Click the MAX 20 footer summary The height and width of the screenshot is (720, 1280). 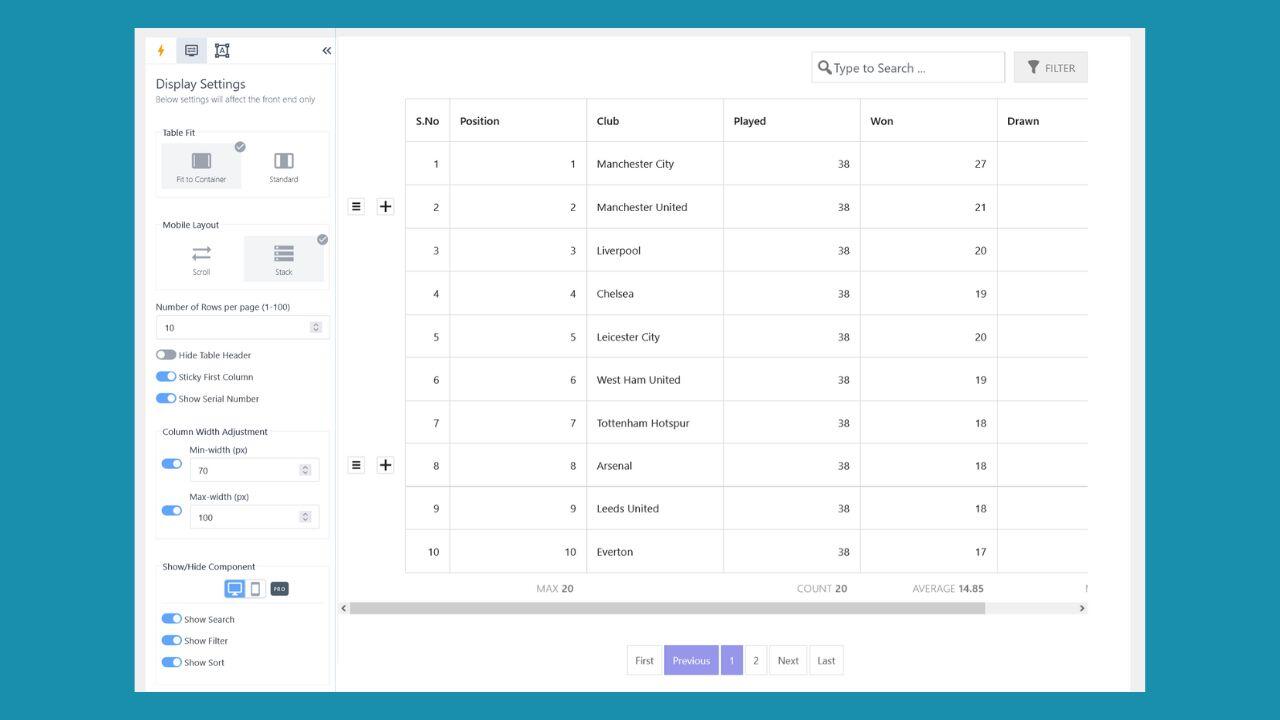coord(555,589)
